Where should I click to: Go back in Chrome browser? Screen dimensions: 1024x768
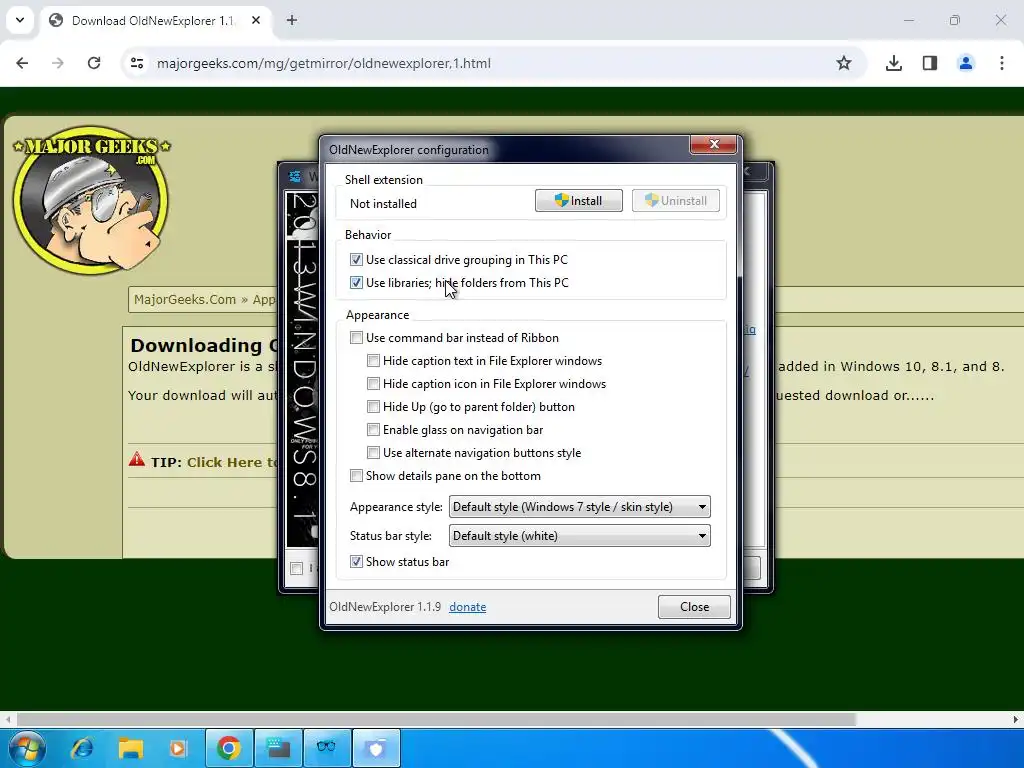pos(22,63)
